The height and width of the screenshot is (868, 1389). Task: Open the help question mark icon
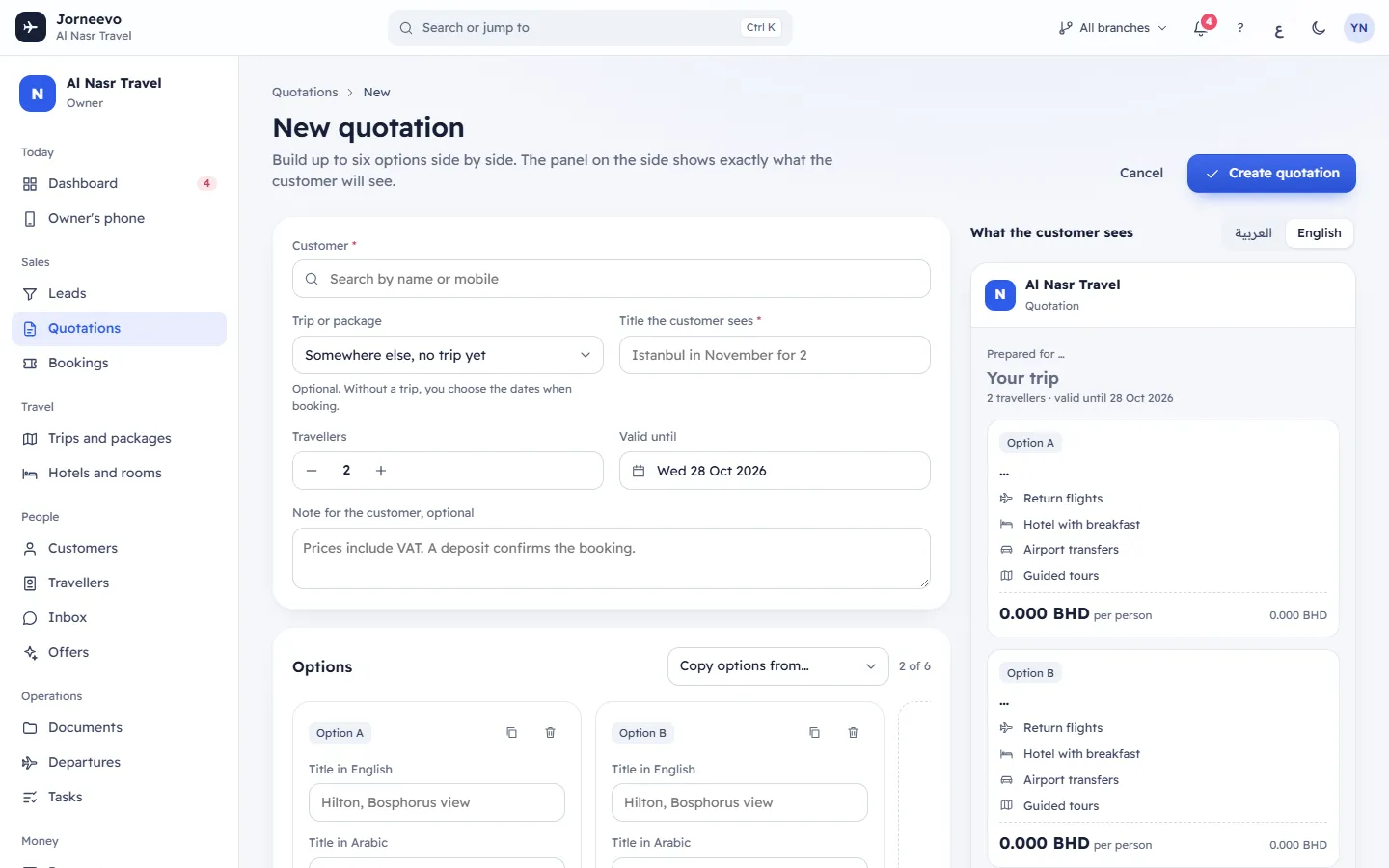(x=1240, y=28)
